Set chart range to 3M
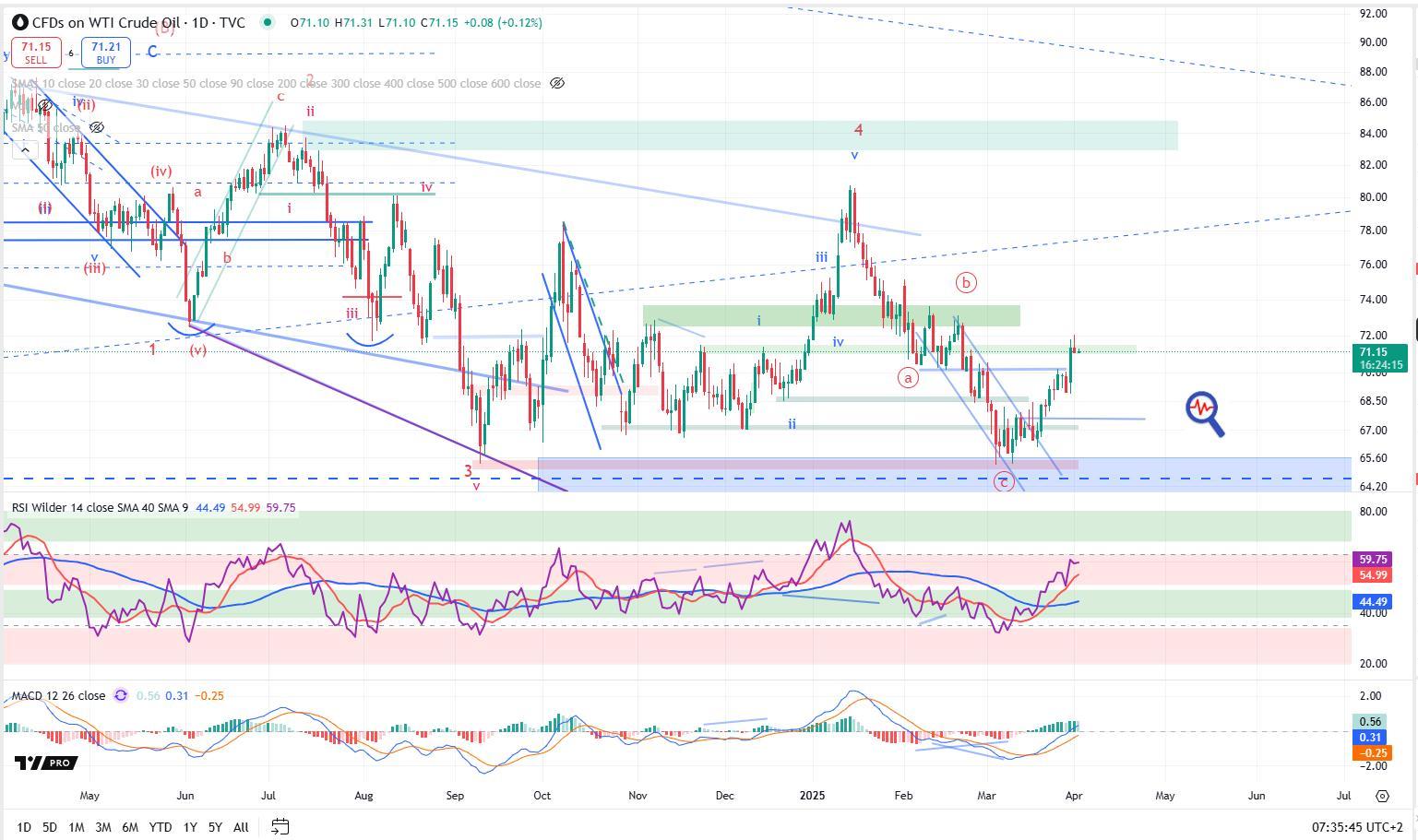 tap(103, 827)
